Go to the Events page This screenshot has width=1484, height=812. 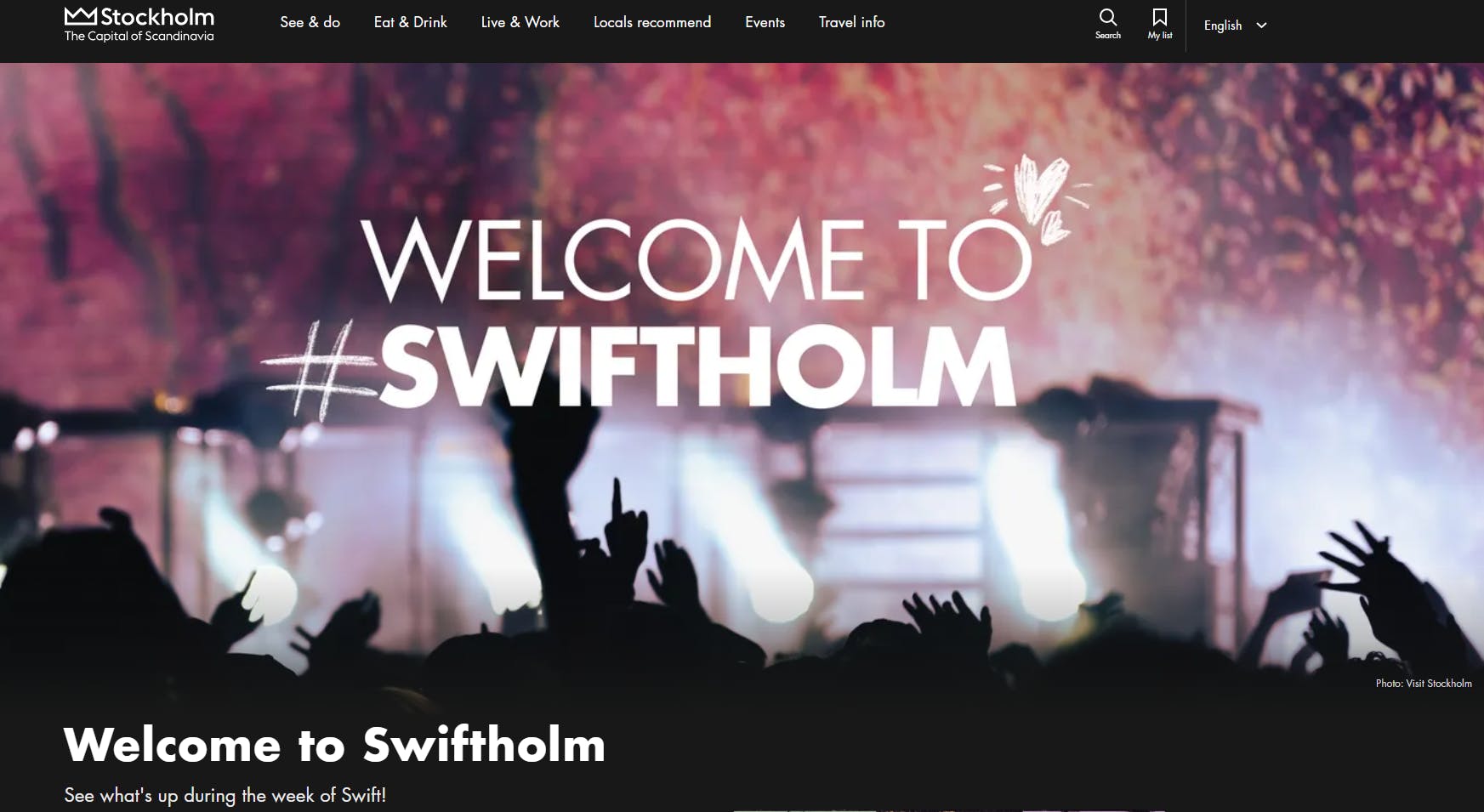765,22
